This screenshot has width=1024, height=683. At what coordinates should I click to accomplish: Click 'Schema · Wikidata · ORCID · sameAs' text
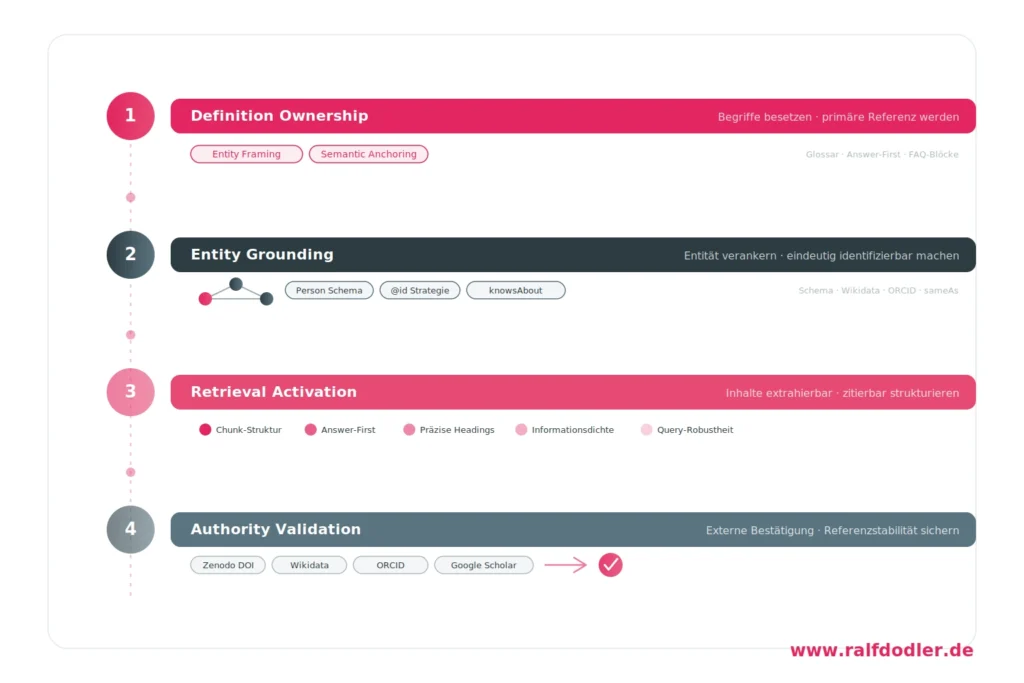[x=878, y=291]
